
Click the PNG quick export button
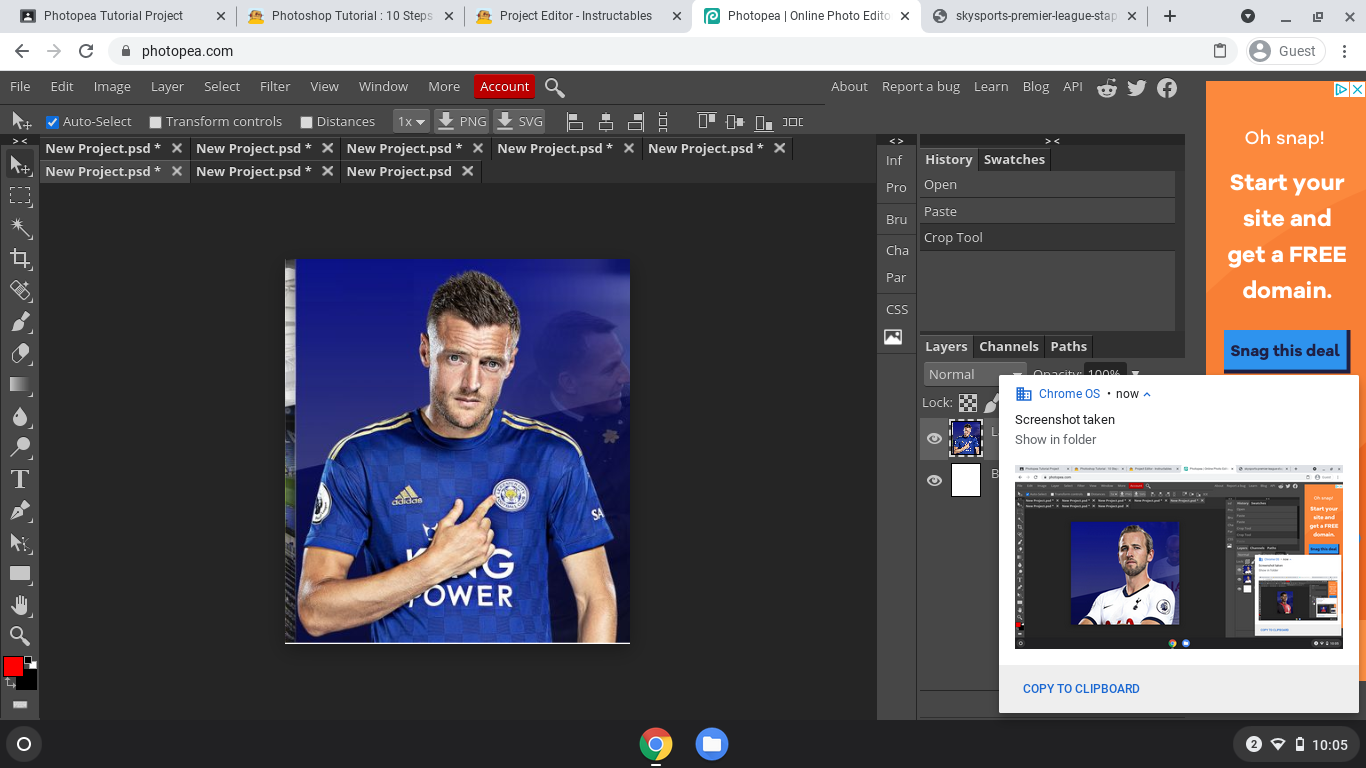click(461, 121)
